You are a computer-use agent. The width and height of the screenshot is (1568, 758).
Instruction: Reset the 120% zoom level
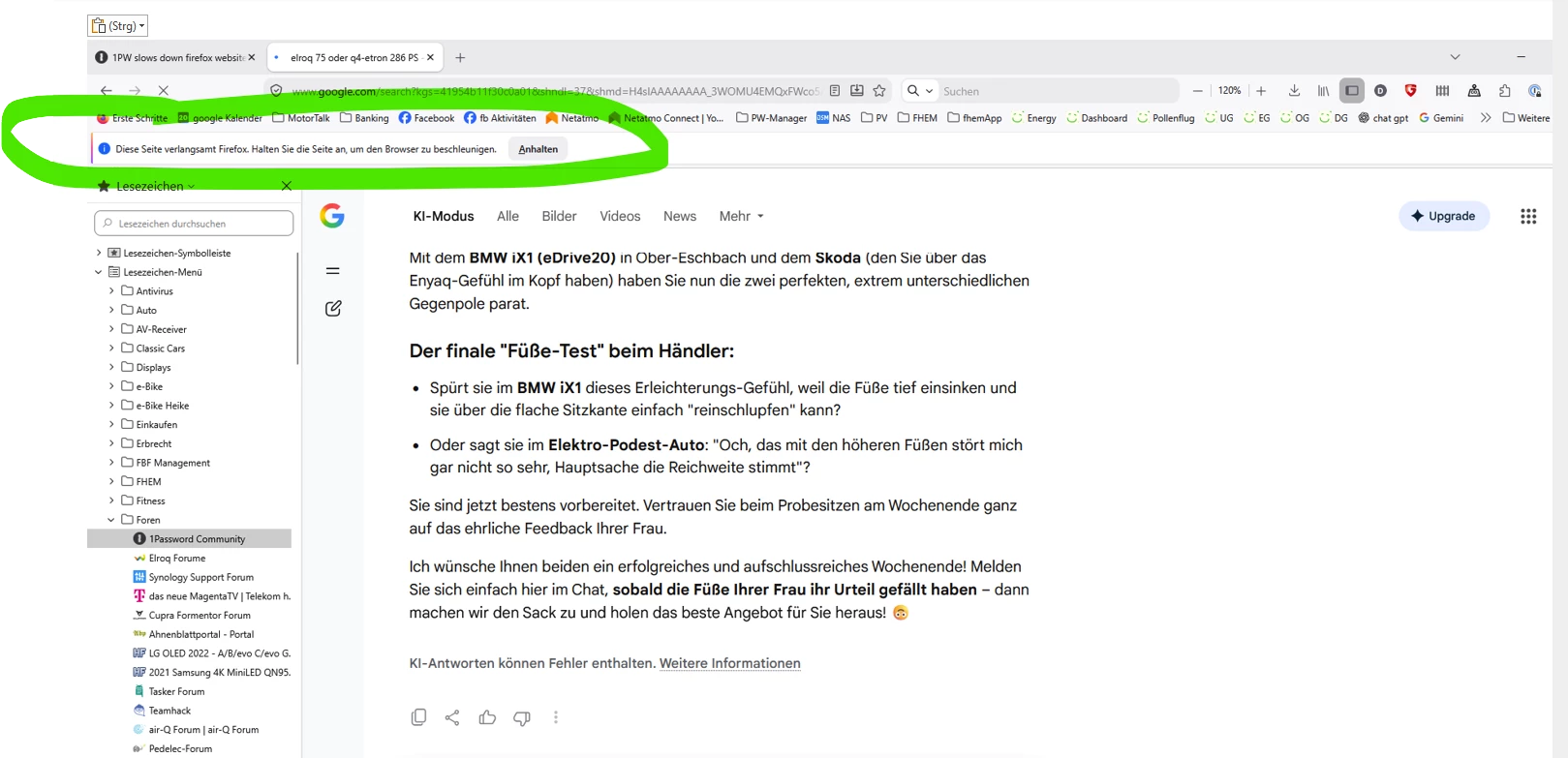1230,91
